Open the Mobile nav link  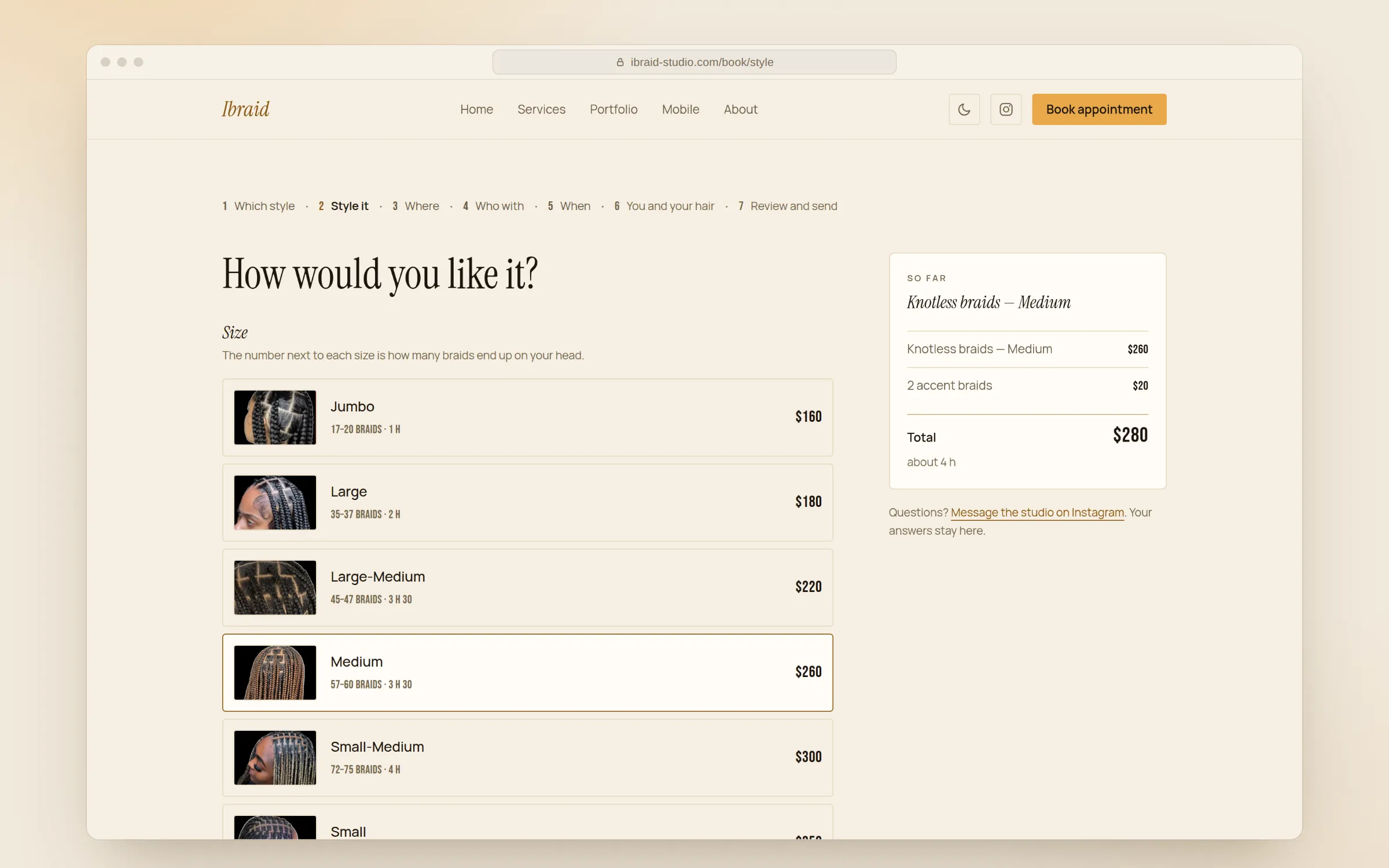[x=681, y=109]
